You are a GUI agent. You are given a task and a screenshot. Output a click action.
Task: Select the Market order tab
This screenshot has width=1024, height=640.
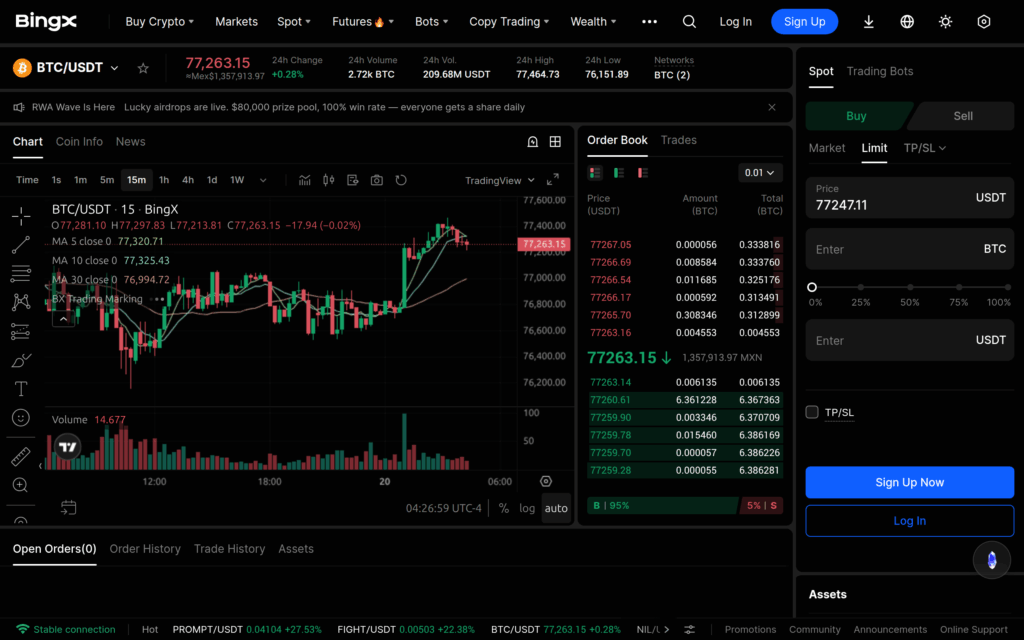click(827, 148)
